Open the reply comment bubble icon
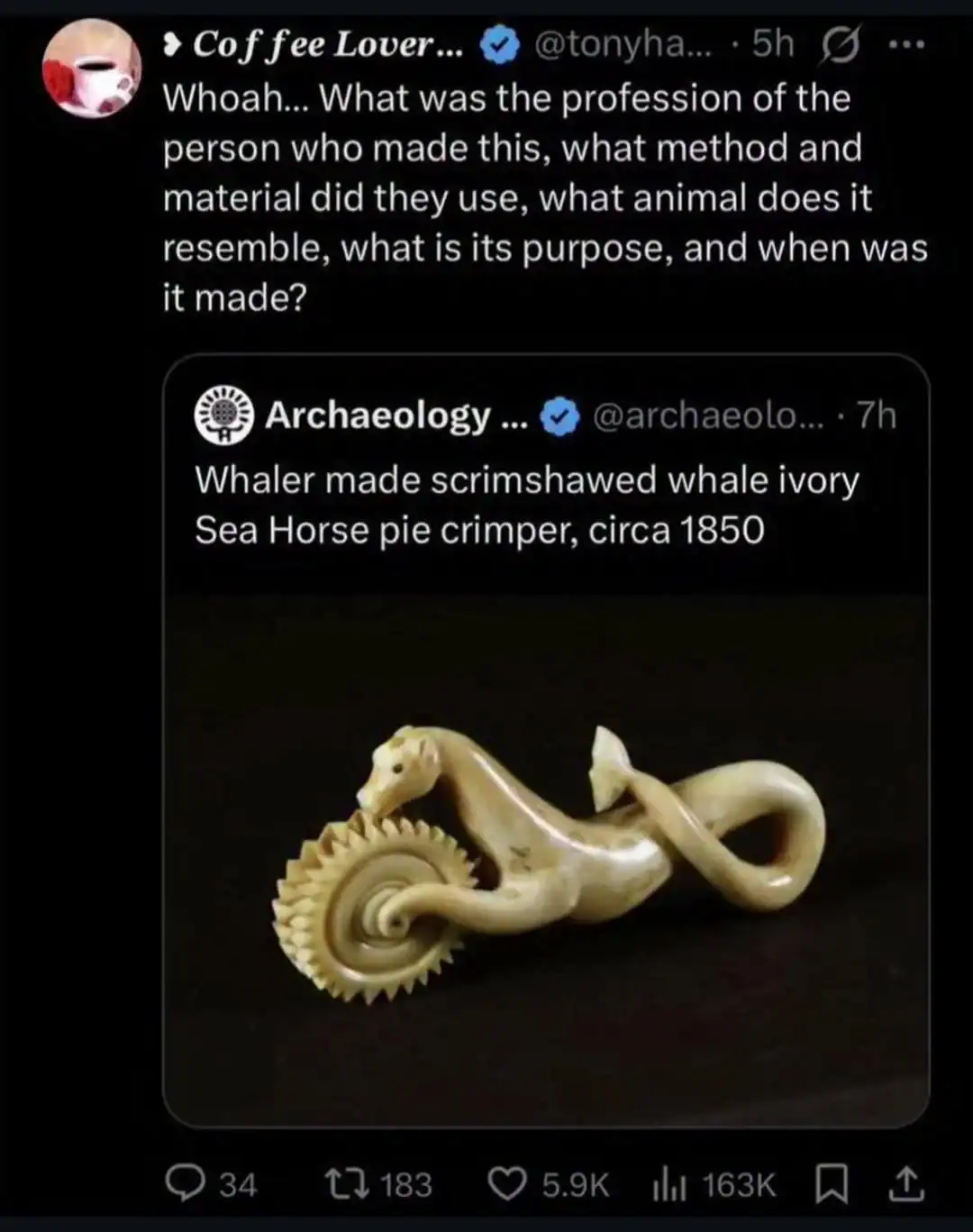Screen dimensions: 973x1232 (186, 1183)
